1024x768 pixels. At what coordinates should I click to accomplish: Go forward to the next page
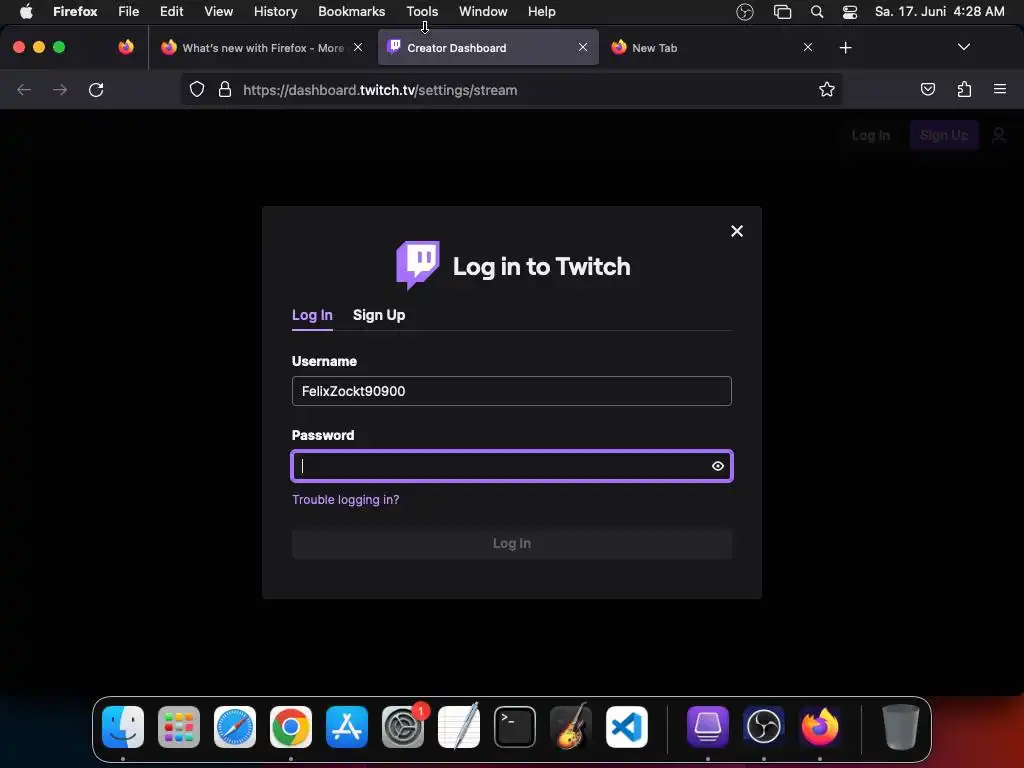pyautogui.click(x=60, y=89)
